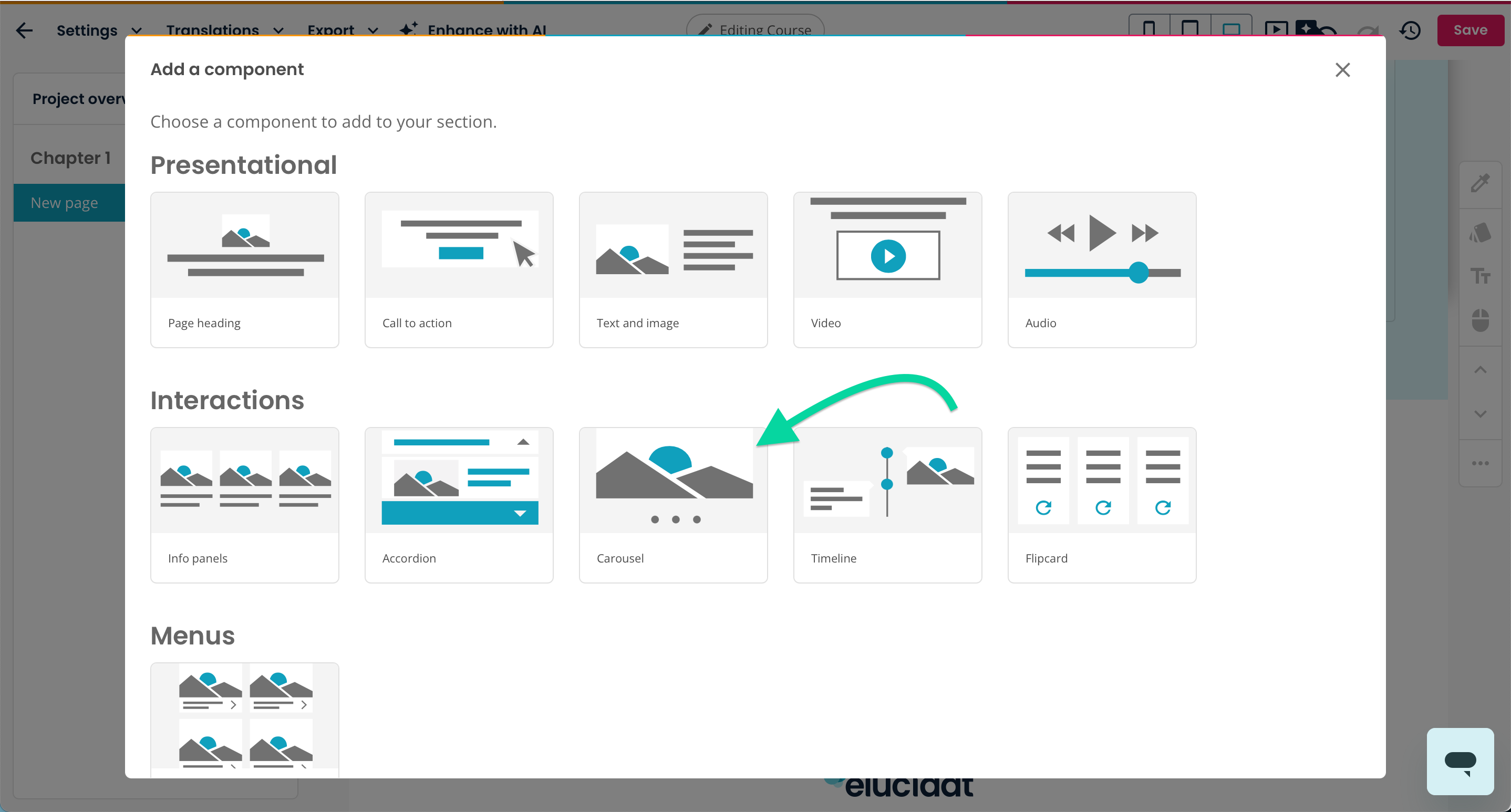The height and width of the screenshot is (812, 1511).
Task: Open the play preview icon
Action: coord(1276,29)
